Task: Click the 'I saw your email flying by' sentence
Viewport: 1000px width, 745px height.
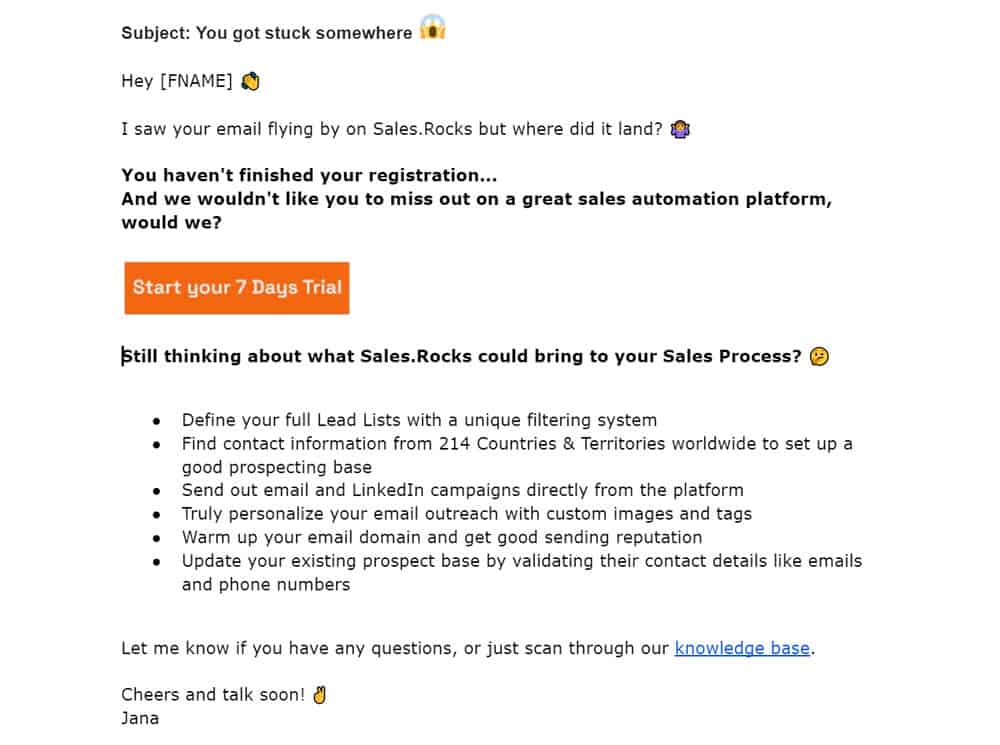Action: tap(392, 129)
